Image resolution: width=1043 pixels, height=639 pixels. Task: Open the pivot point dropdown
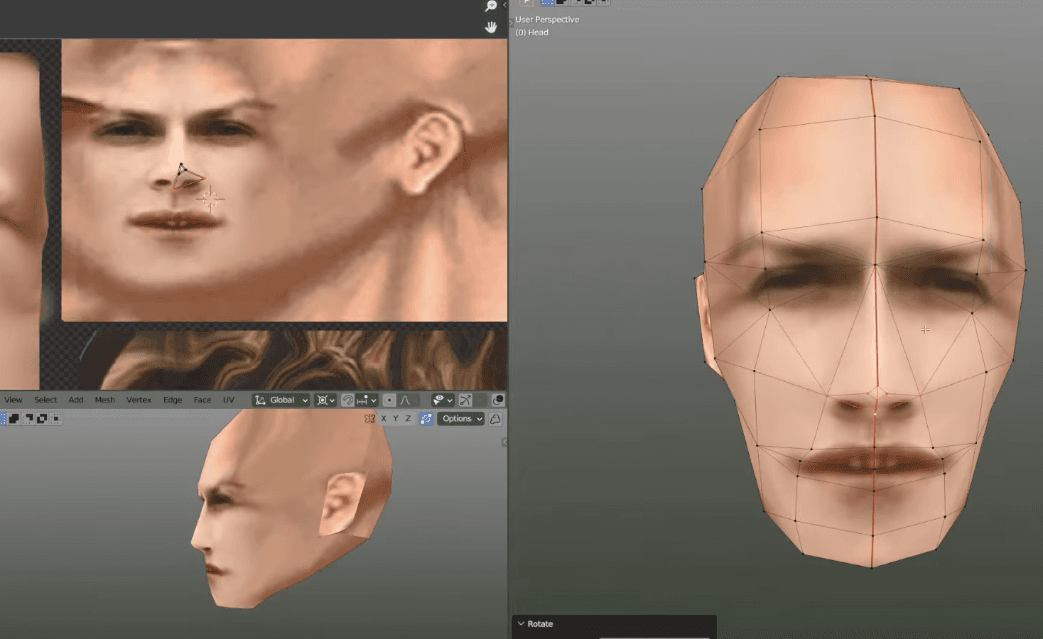click(326, 400)
